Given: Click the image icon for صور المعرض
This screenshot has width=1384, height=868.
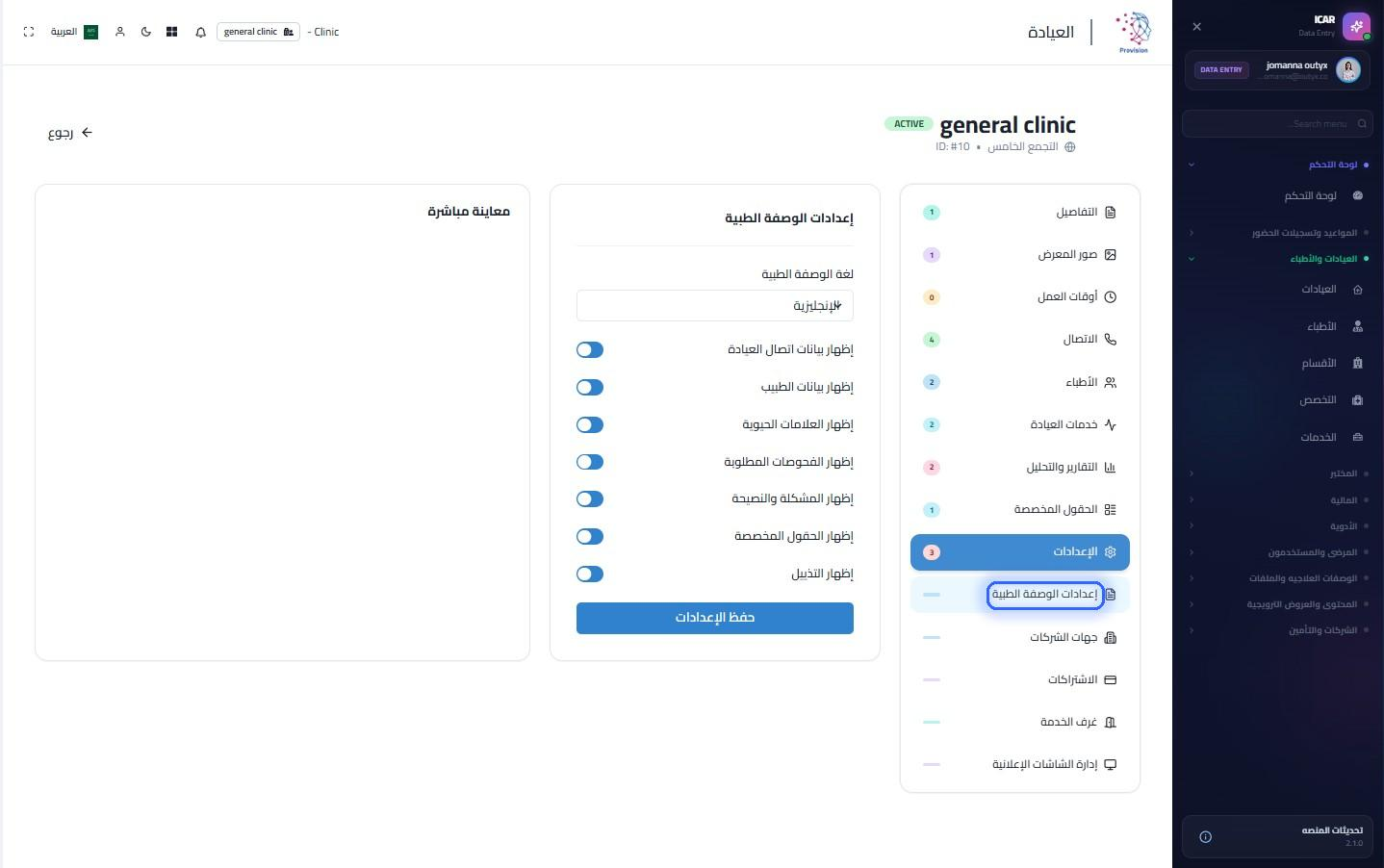Looking at the screenshot, I should pos(1111,255).
